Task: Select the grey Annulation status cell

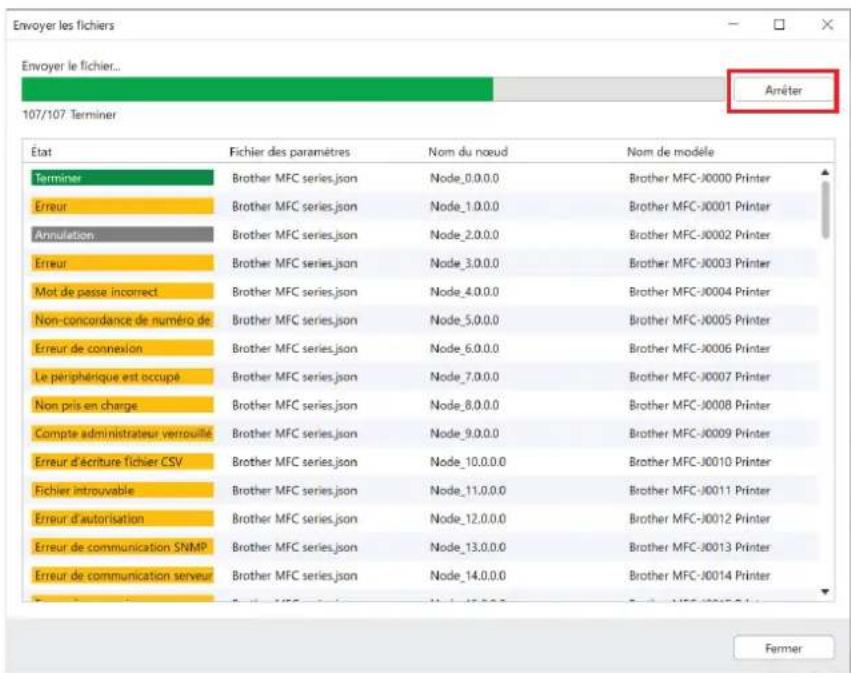Action: pos(122,235)
